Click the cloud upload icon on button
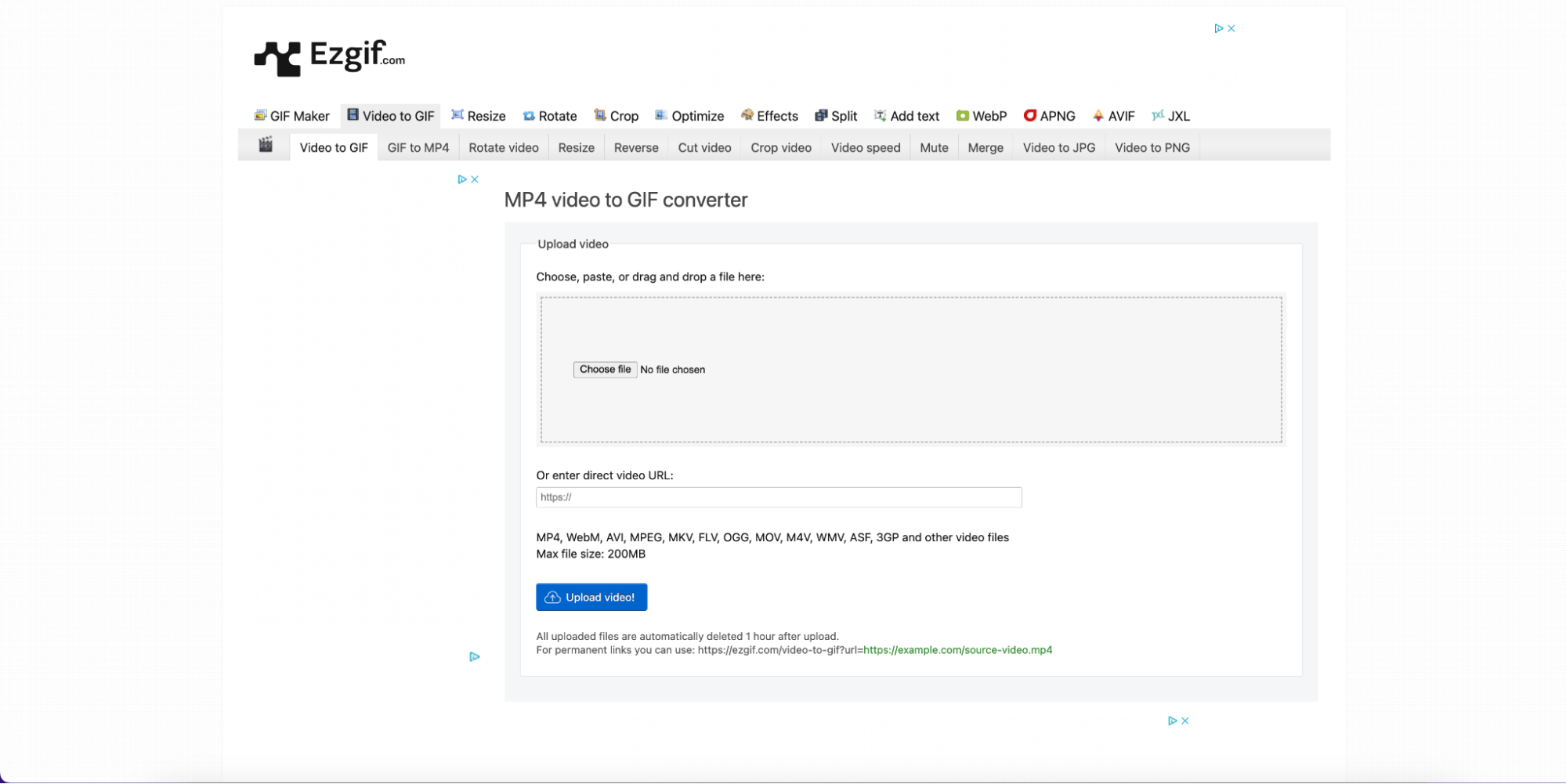1566x784 pixels. pyautogui.click(x=552, y=598)
